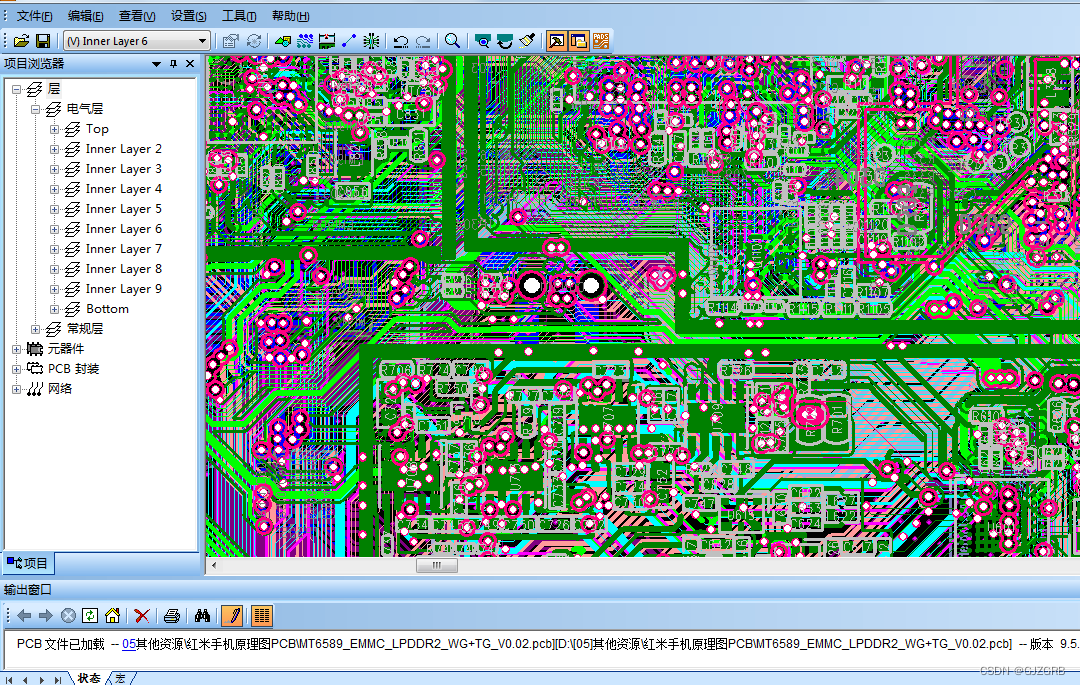The image size is (1080, 685).
Task: Click the measure line tool icon
Action: (348, 40)
